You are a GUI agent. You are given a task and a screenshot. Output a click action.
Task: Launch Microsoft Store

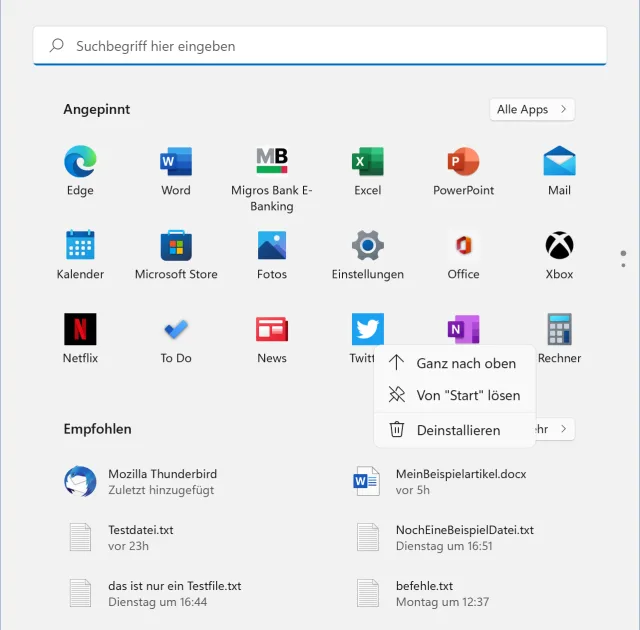tap(176, 255)
